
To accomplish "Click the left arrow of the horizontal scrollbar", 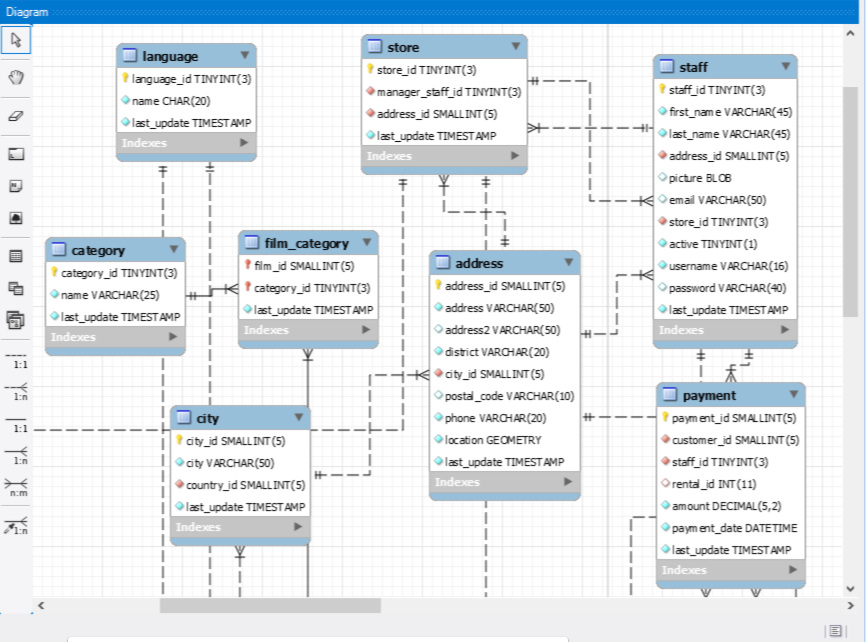I will 41,605.
